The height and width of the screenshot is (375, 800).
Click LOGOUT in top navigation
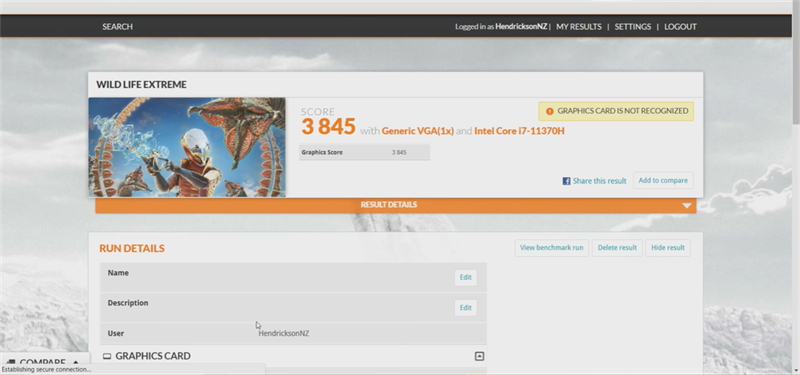tap(680, 27)
